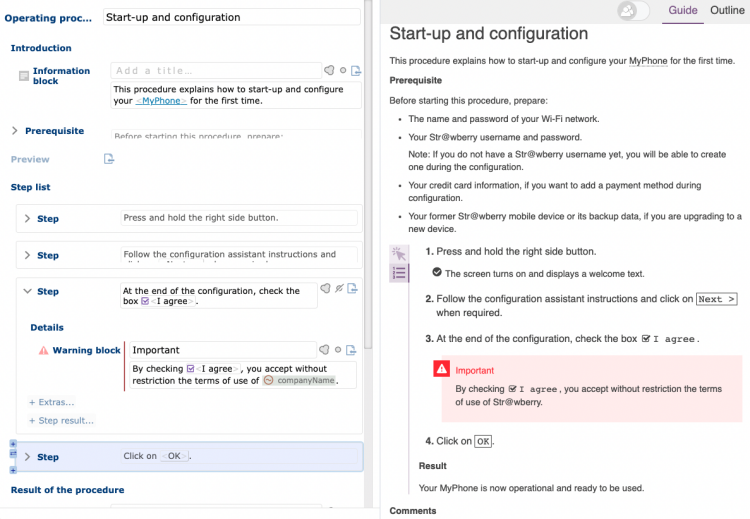Viewport: 750px width, 519px height.
Task: Click the numbered list icon beside the guide steps
Action: 398,273
